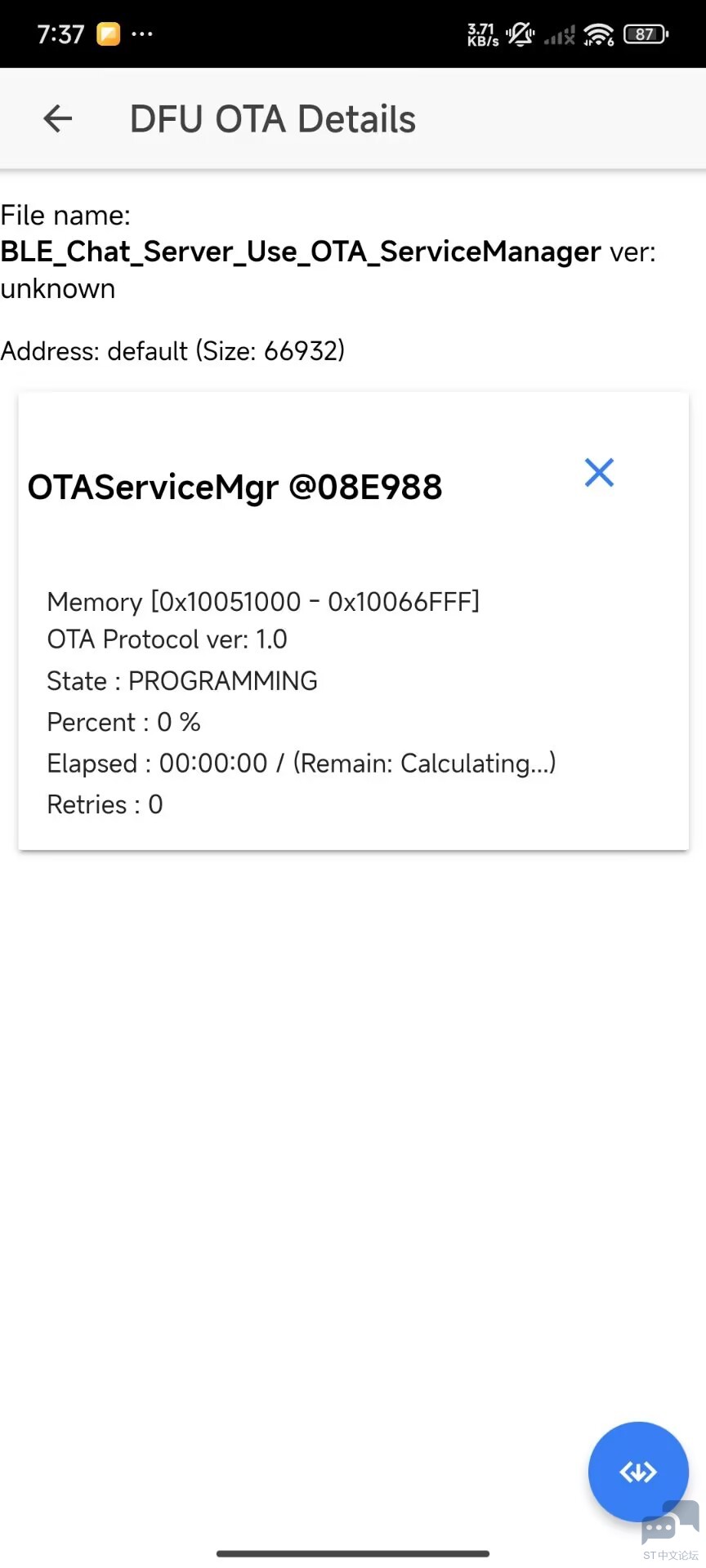Tap the Elapsed time and Remain text
The height and width of the screenshot is (1568, 706).
pos(302,764)
